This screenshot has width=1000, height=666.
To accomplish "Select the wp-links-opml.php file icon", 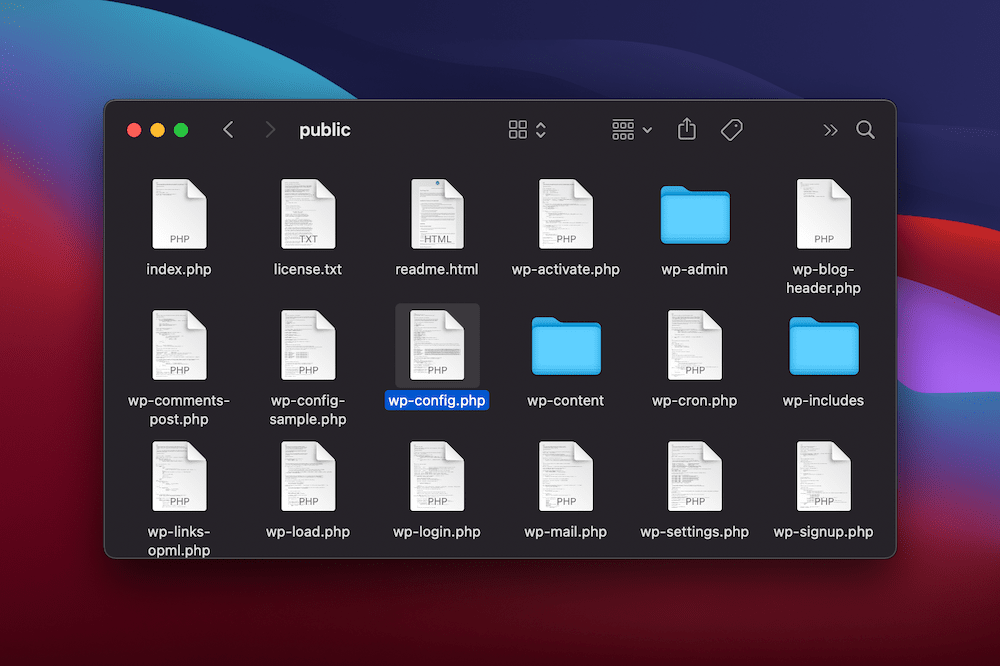I will pyautogui.click(x=179, y=477).
